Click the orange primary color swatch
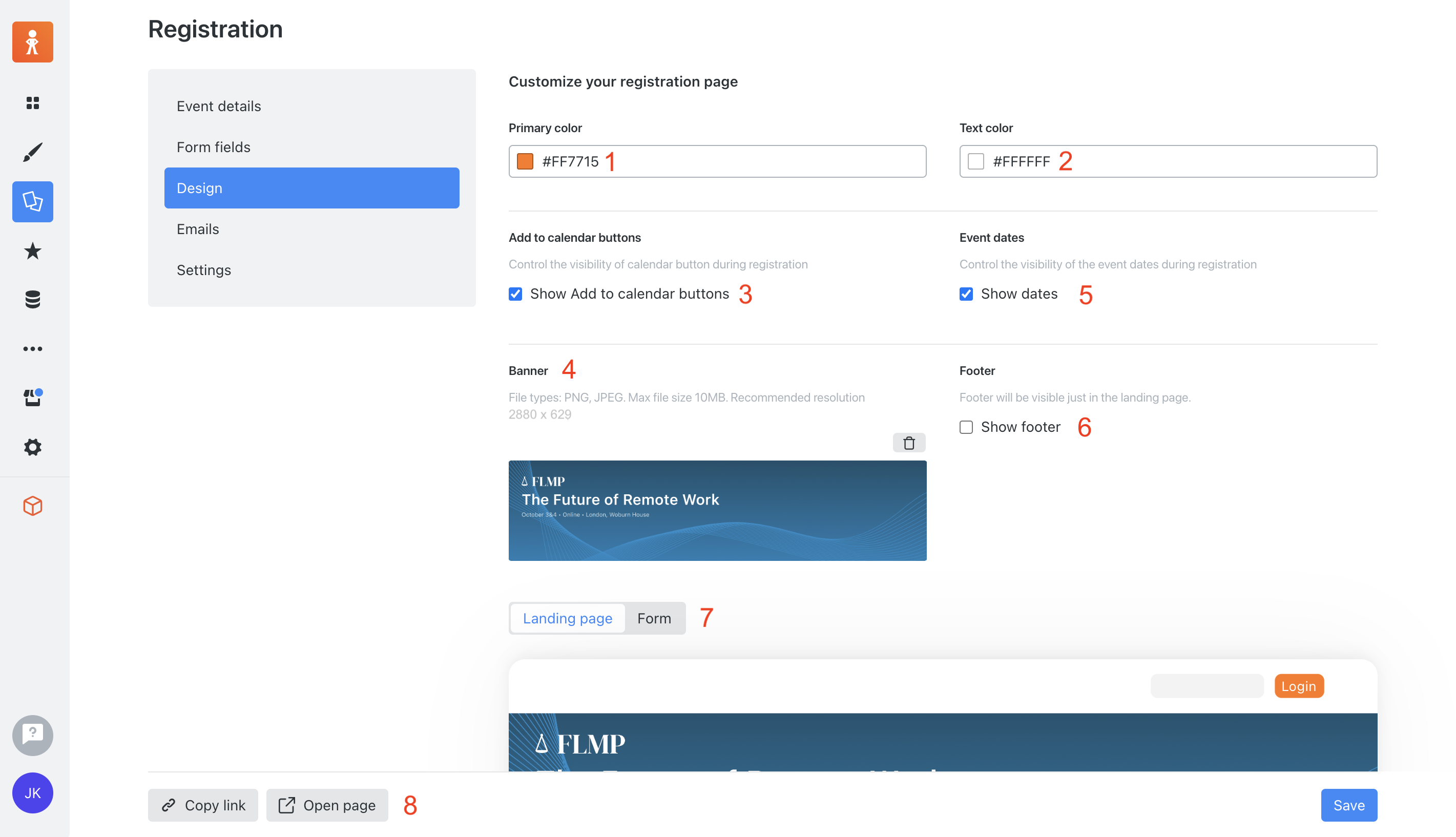1456x837 pixels. 525,161
